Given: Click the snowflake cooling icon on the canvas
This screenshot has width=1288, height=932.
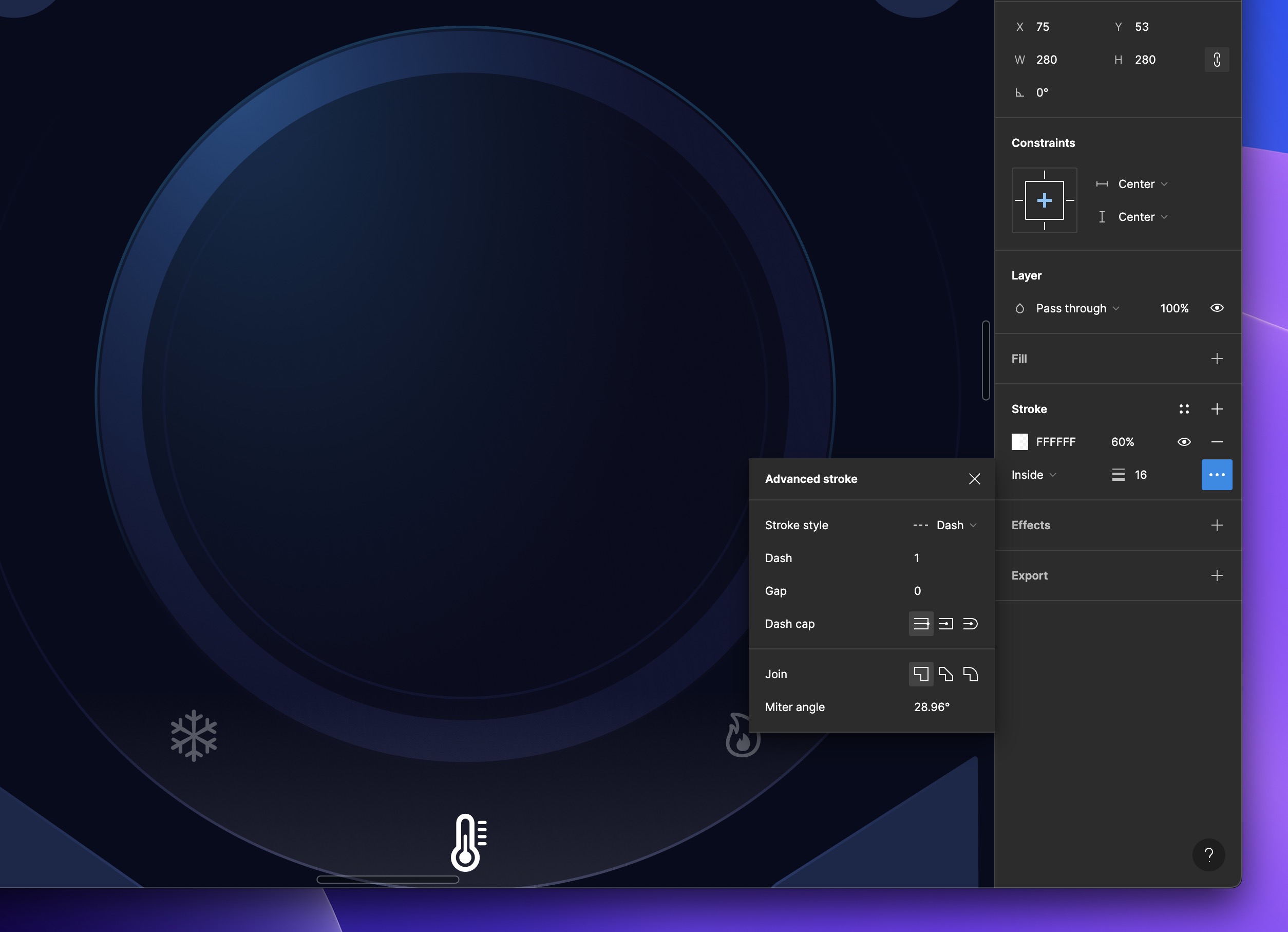Looking at the screenshot, I should [193, 737].
